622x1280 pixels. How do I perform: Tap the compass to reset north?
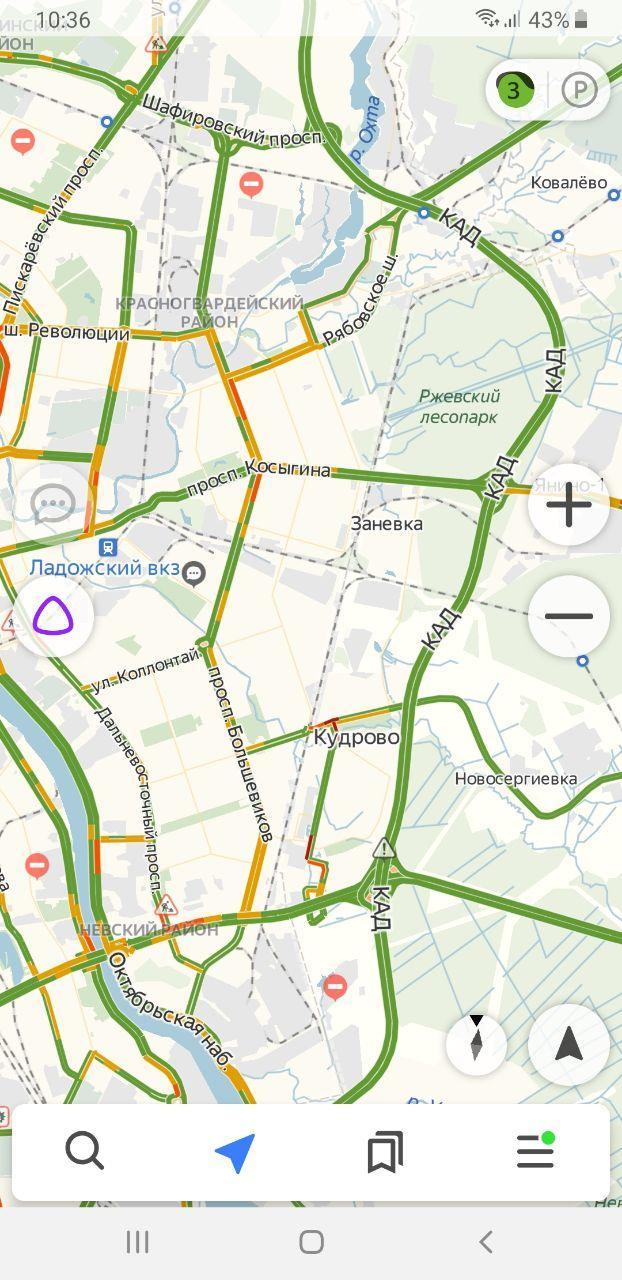476,1043
